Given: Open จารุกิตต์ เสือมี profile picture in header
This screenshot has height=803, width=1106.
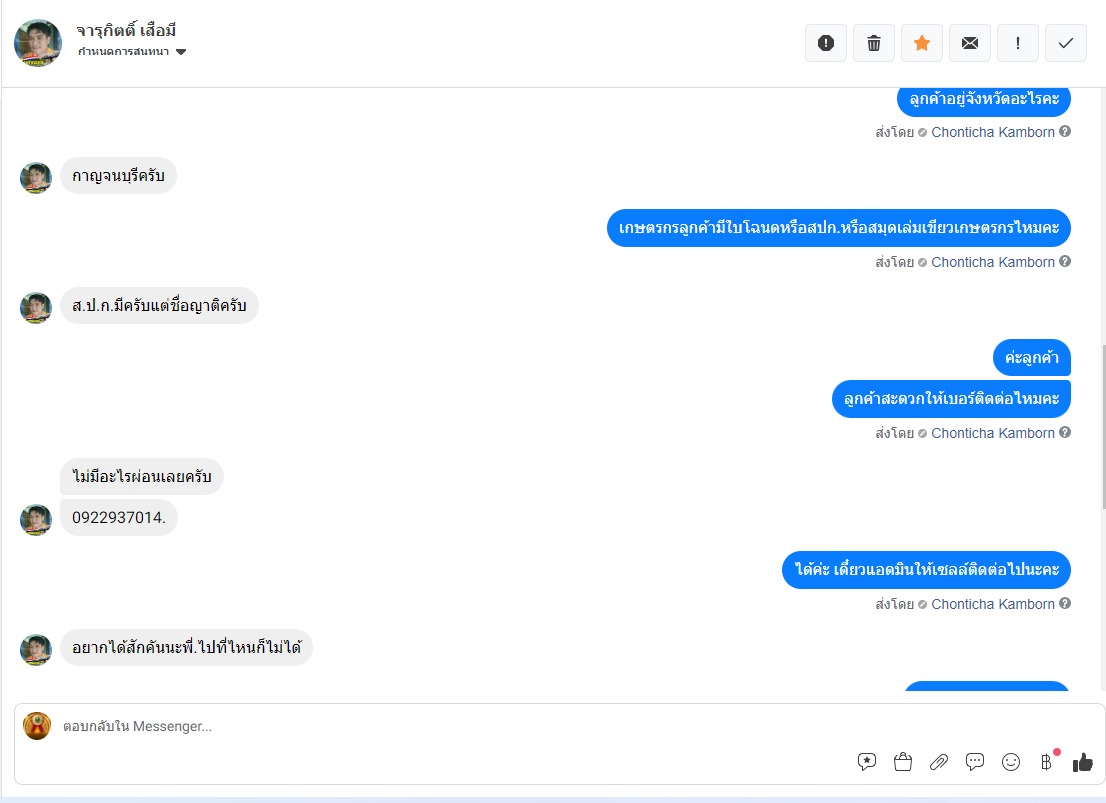Looking at the screenshot, I should (x=38, y=43).
